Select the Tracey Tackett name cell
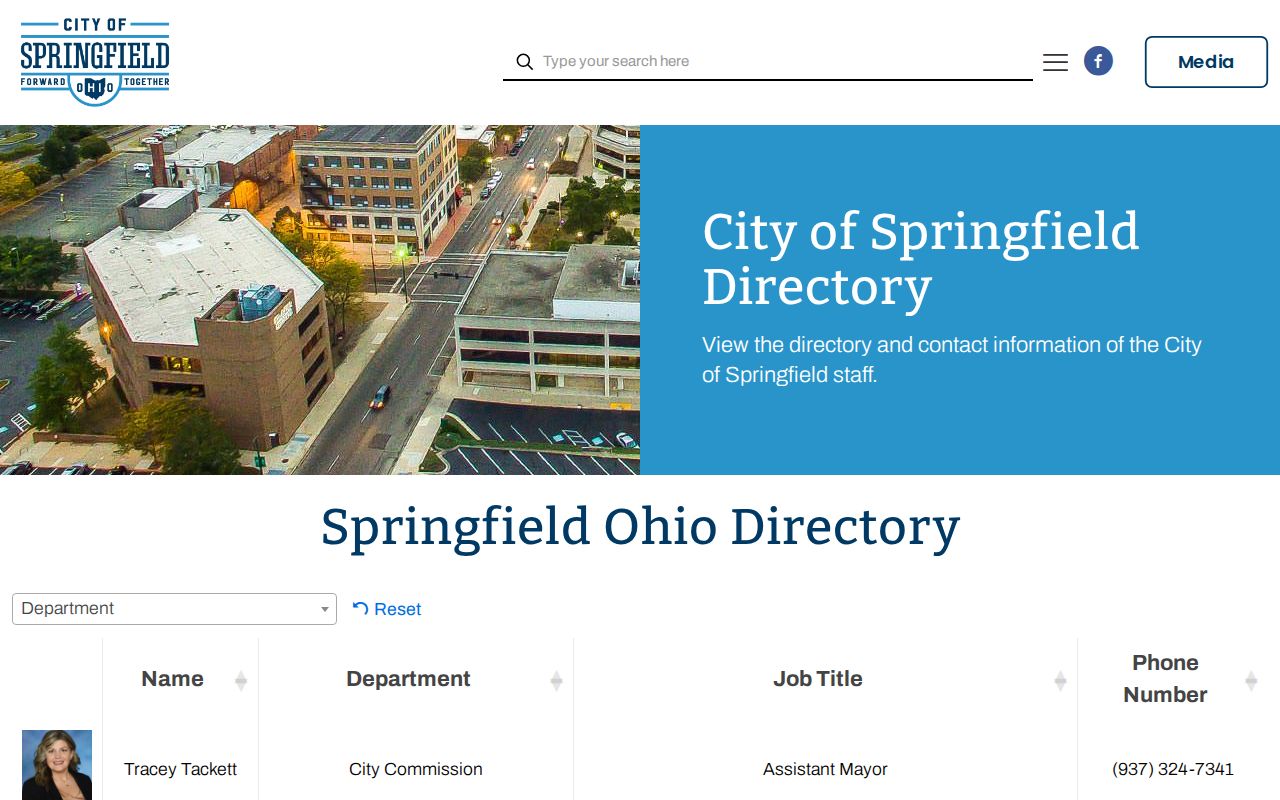 pos(180,769)
